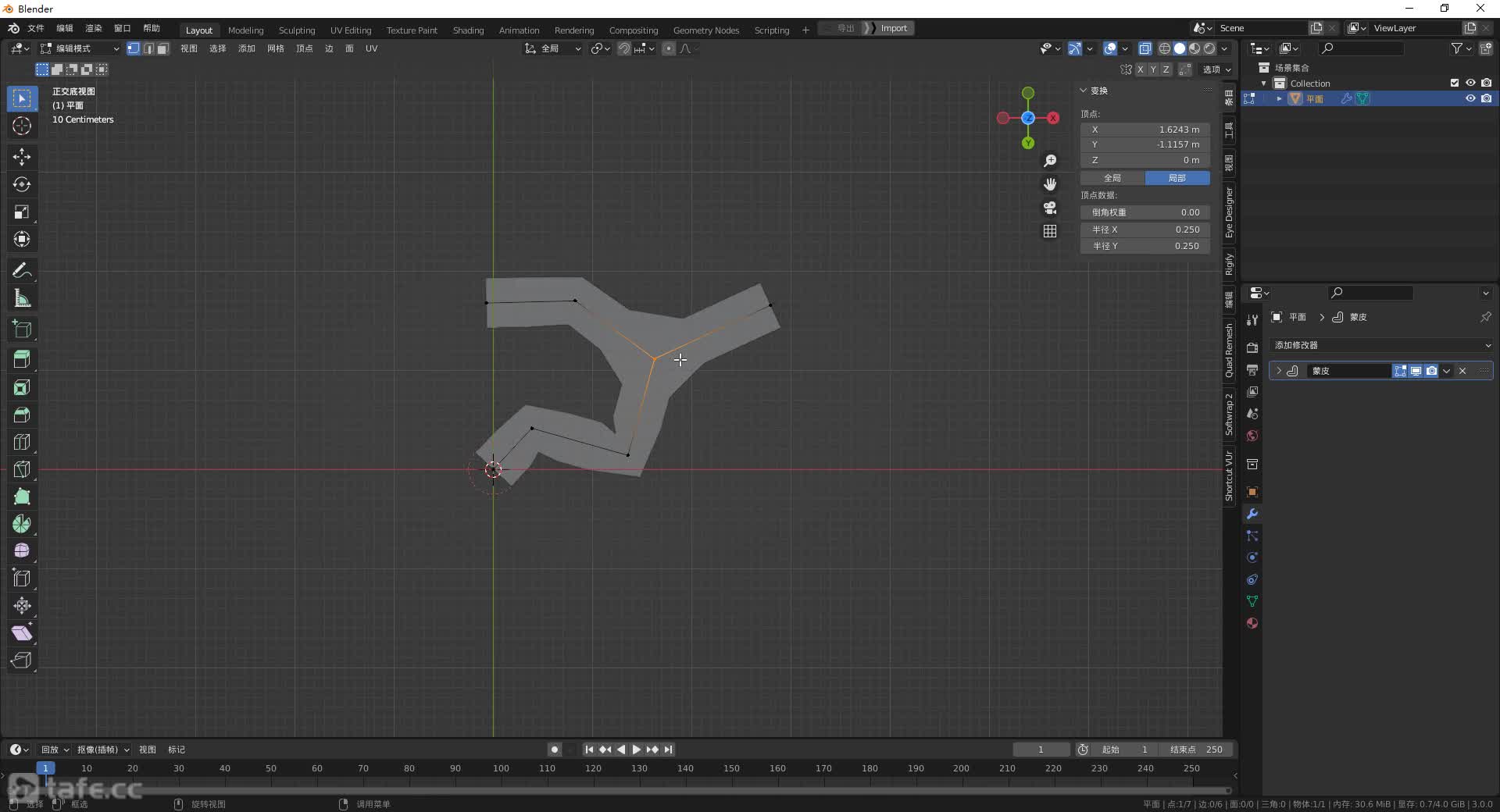Toggle modifier render visibility
Image resolution: width=1500 pixels, height=812 pixels.
coord(1431,371)
